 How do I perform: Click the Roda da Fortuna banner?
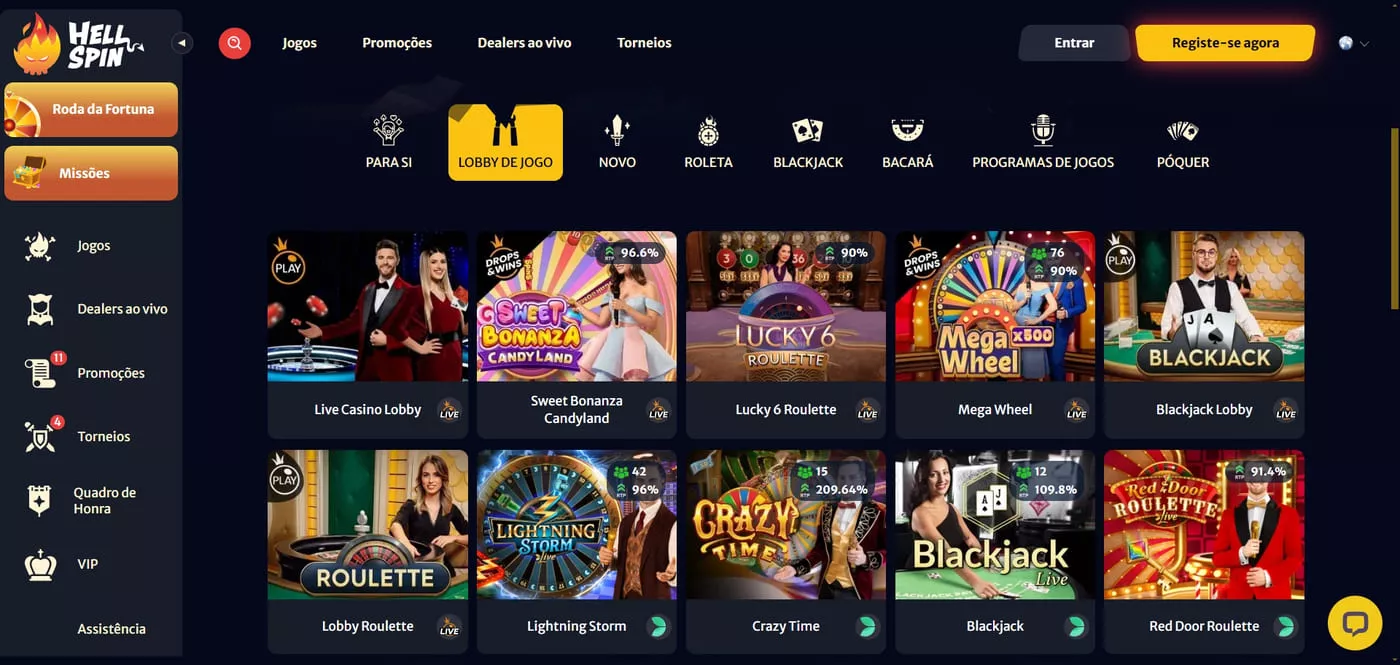pos(91,109)
